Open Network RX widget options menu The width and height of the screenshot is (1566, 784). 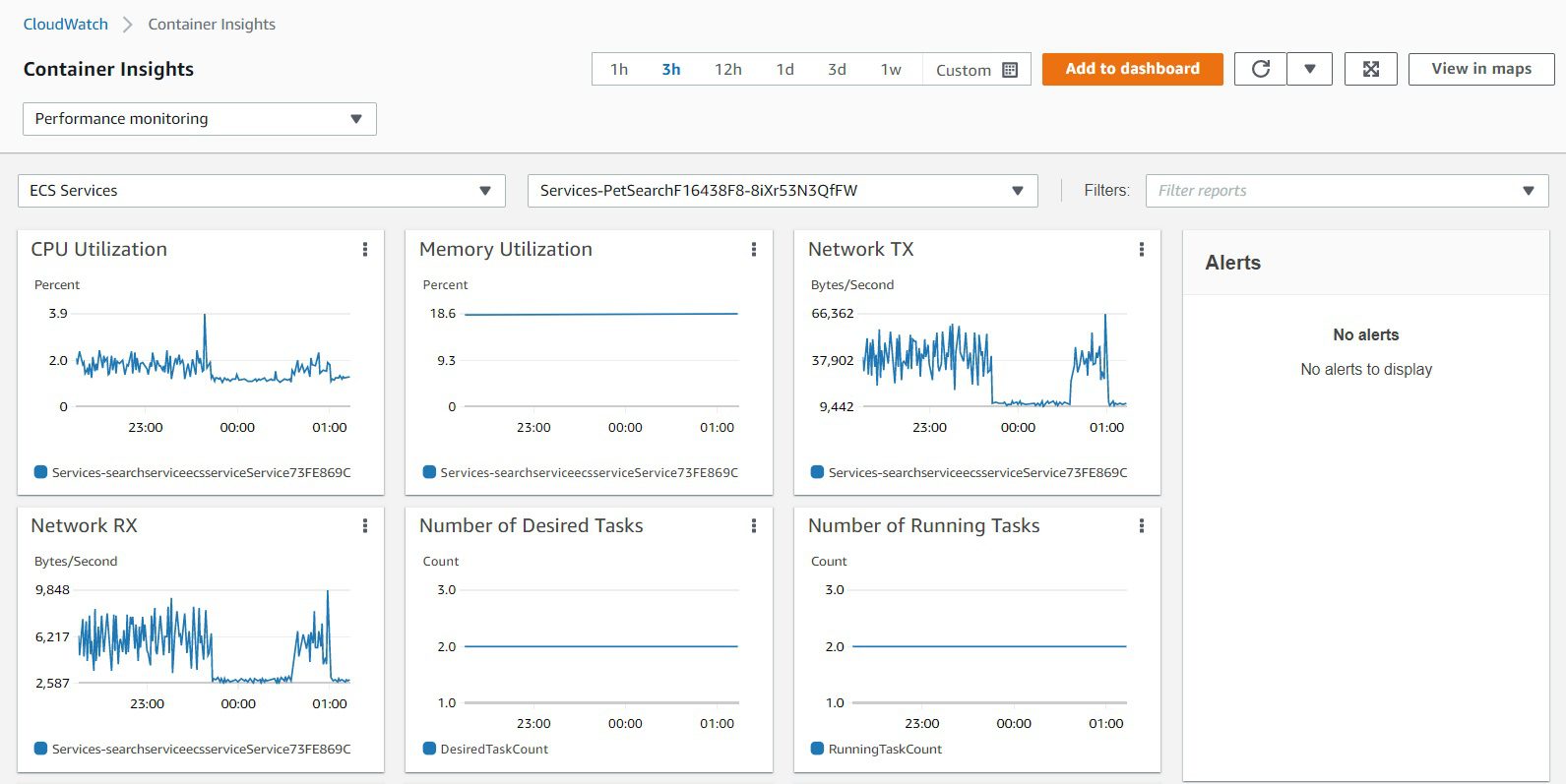[365, 526]
